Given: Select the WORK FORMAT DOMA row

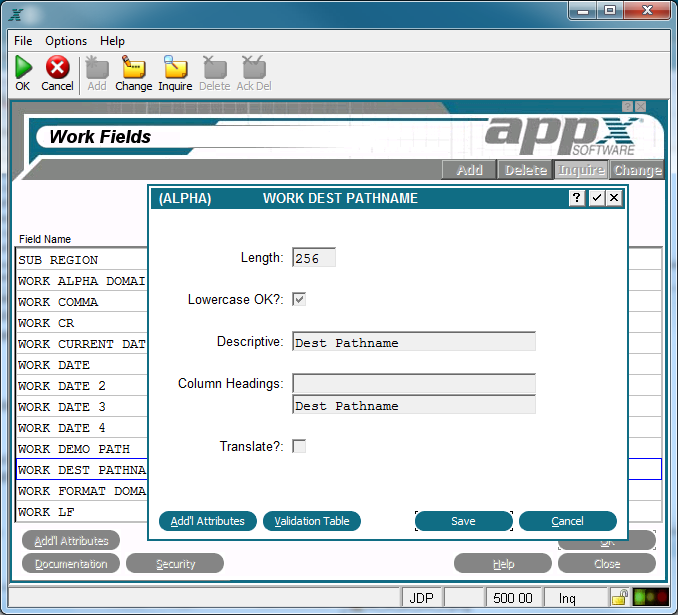Looking at the screenshot, I should 82,491.
